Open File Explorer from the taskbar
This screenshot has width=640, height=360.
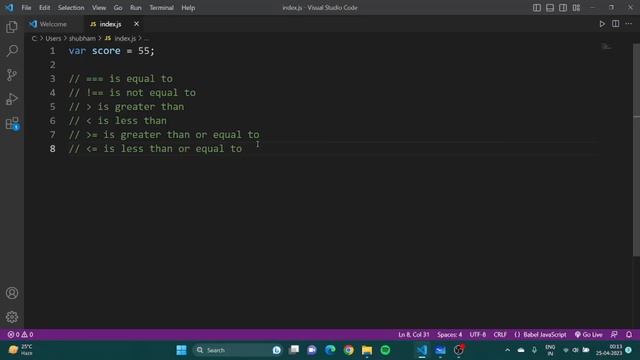click(x=367, y=350)
